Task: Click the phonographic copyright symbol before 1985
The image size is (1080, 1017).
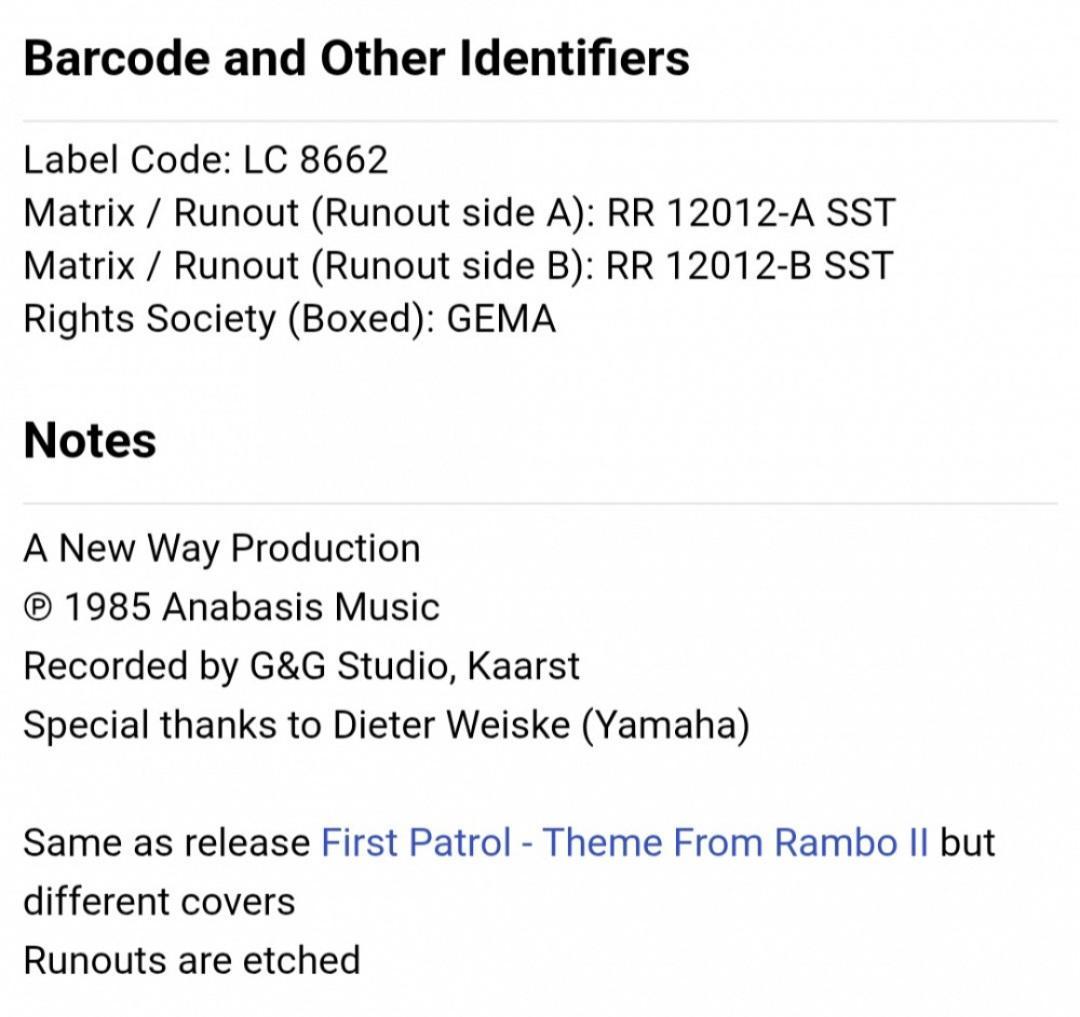Action: 37,607
